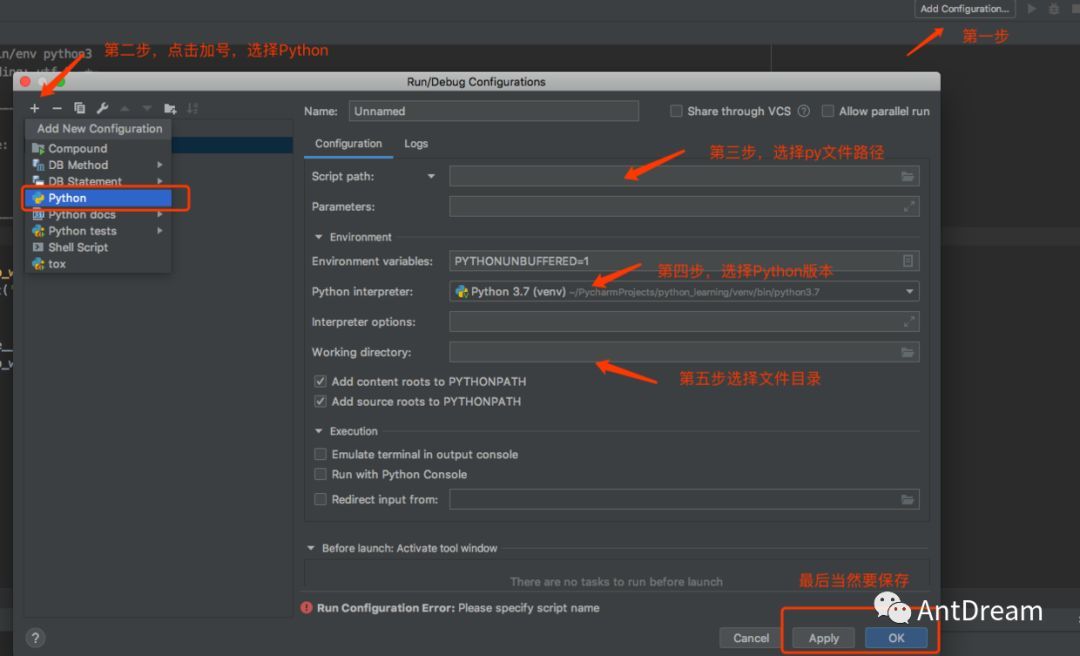1080x656 pixels.
Task: Switch to the Configuration tab
Action: coord(349,143)
